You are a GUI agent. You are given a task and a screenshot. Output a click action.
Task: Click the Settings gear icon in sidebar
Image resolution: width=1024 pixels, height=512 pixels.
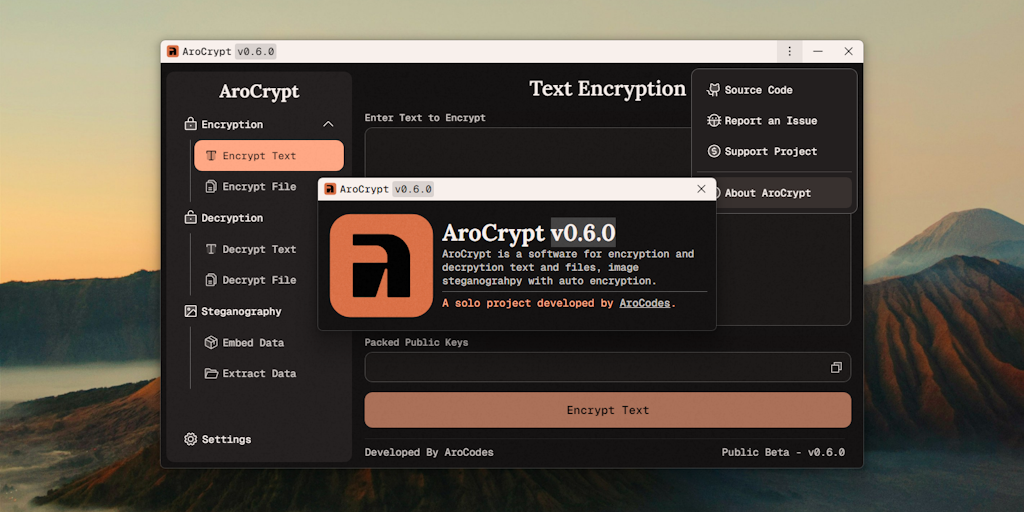191,439
